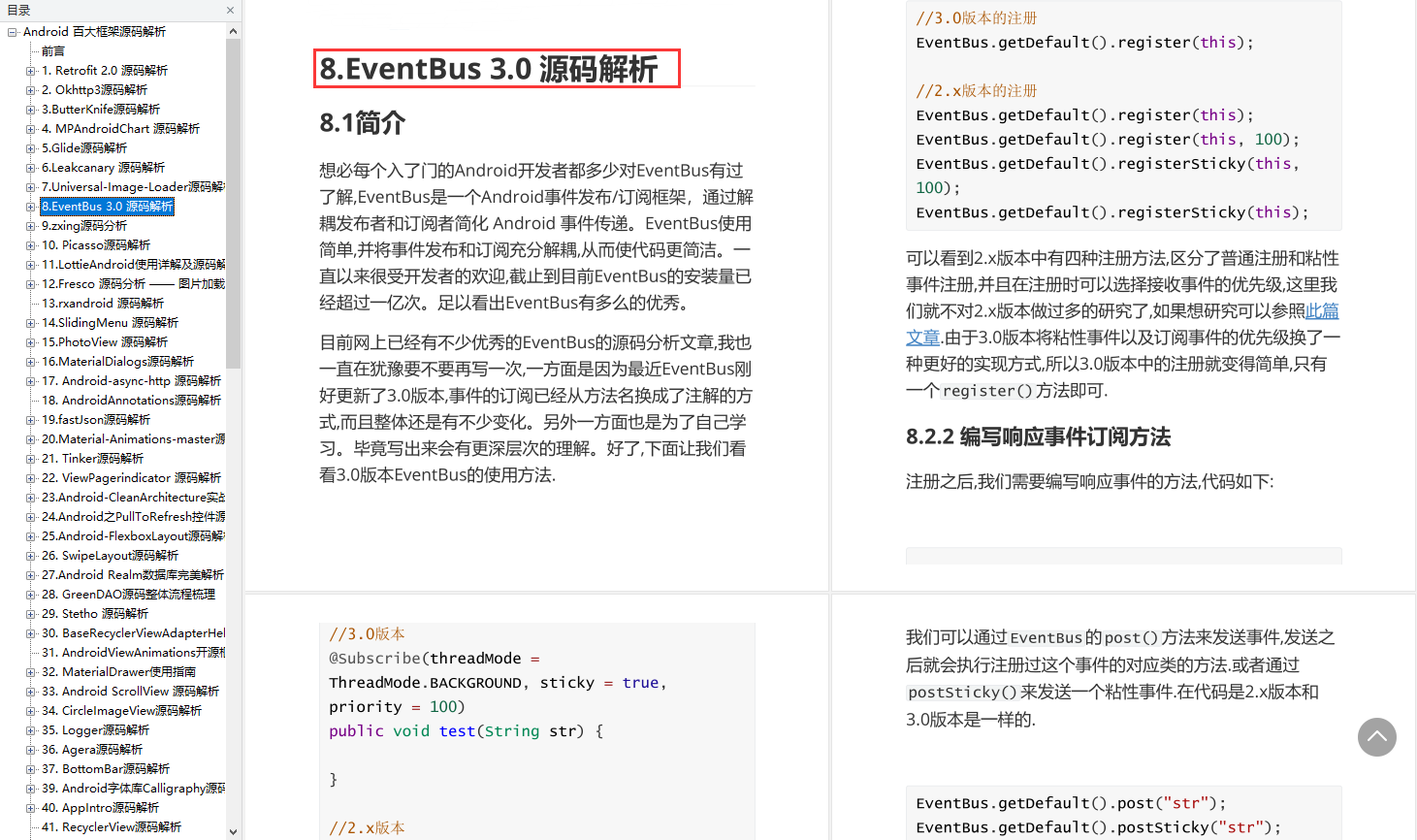Expand the 4. MPAndroidChart 源码解析 node
Image resolution: width=1417 pixels, height=840 pixels.
(31, 129)
